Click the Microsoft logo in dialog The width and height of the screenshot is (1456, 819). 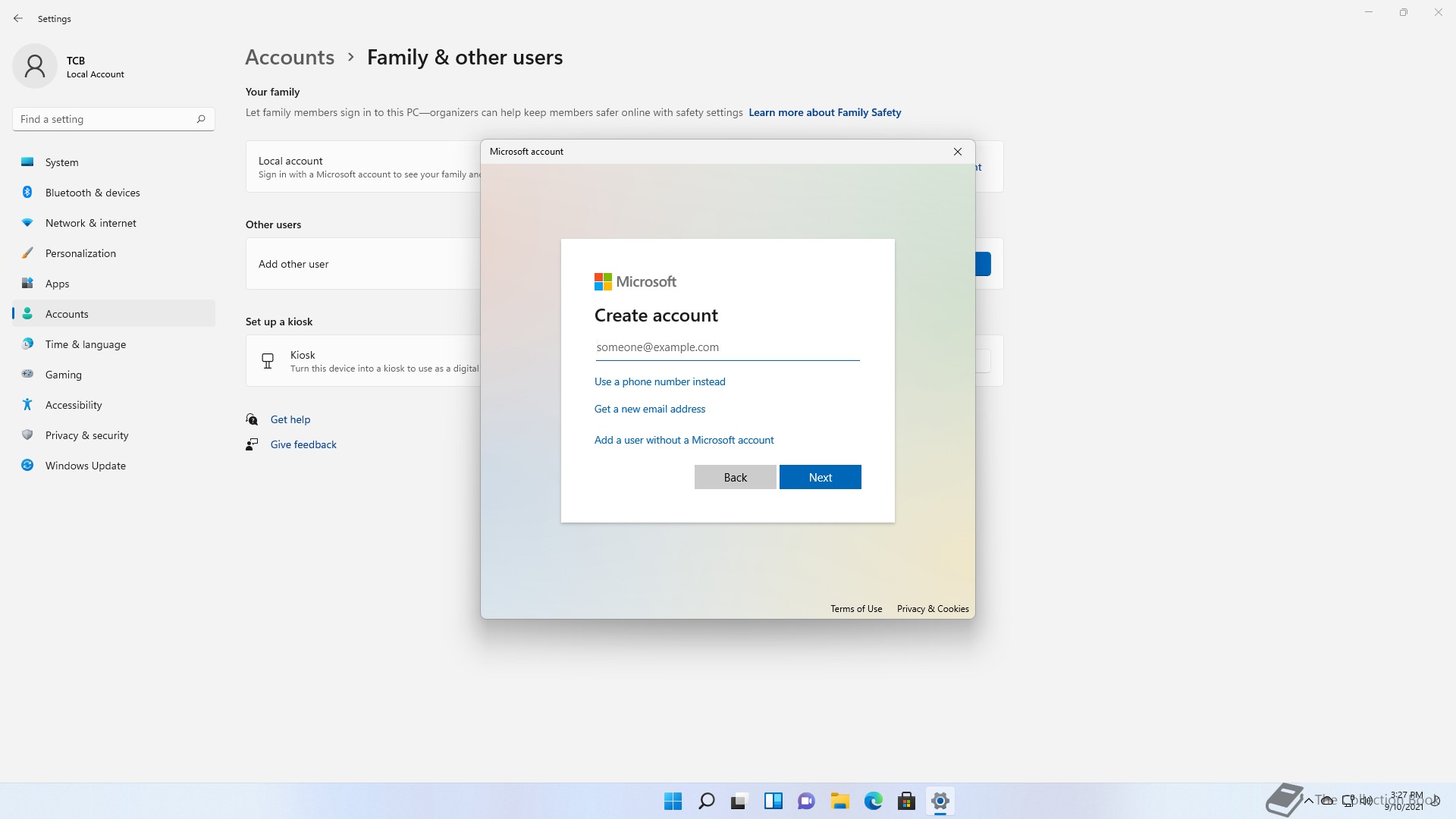pyautogui.click(x=635, y=282)
